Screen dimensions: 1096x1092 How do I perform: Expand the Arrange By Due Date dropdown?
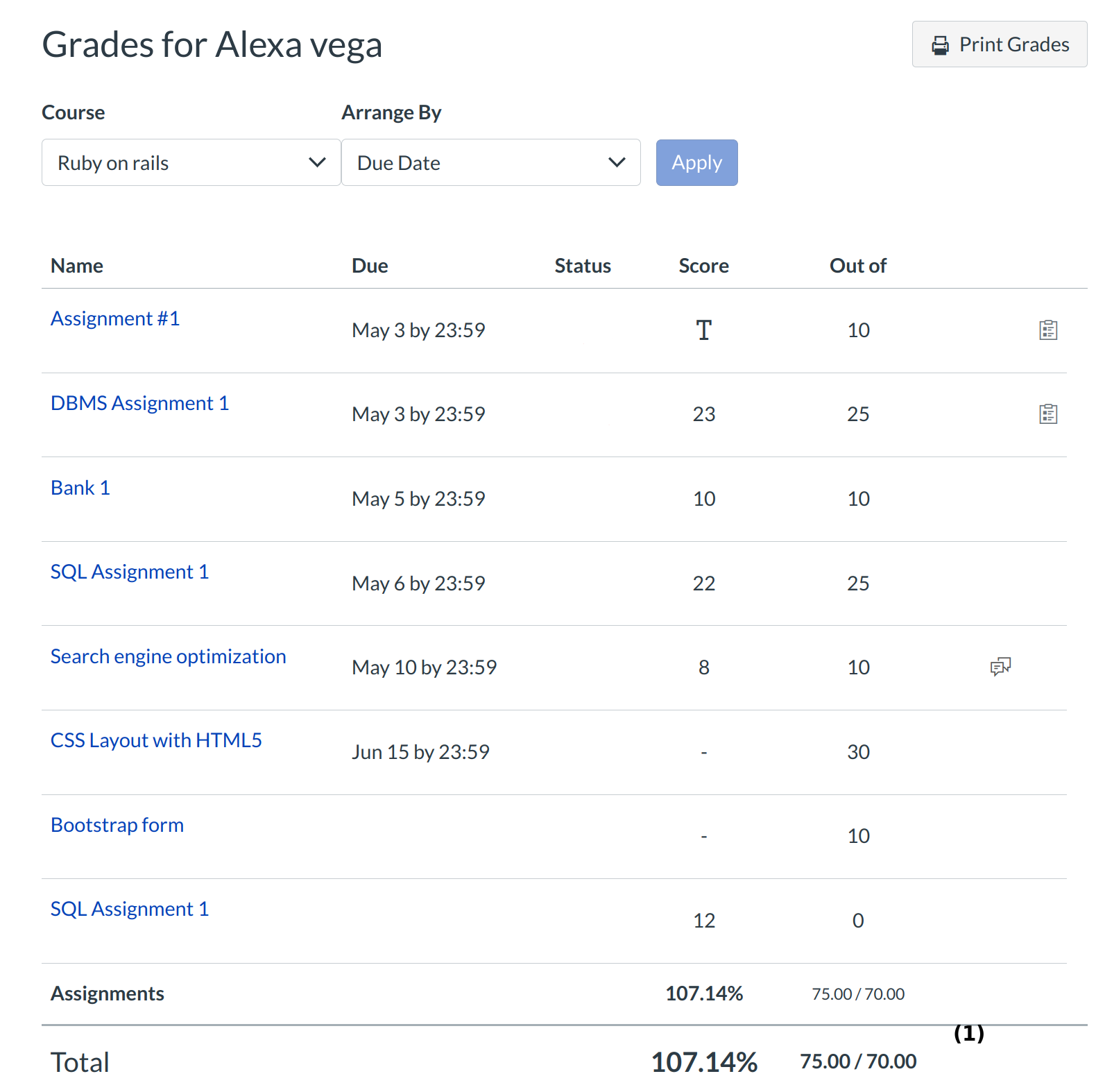pyautogui.click(x=490, y=163)
